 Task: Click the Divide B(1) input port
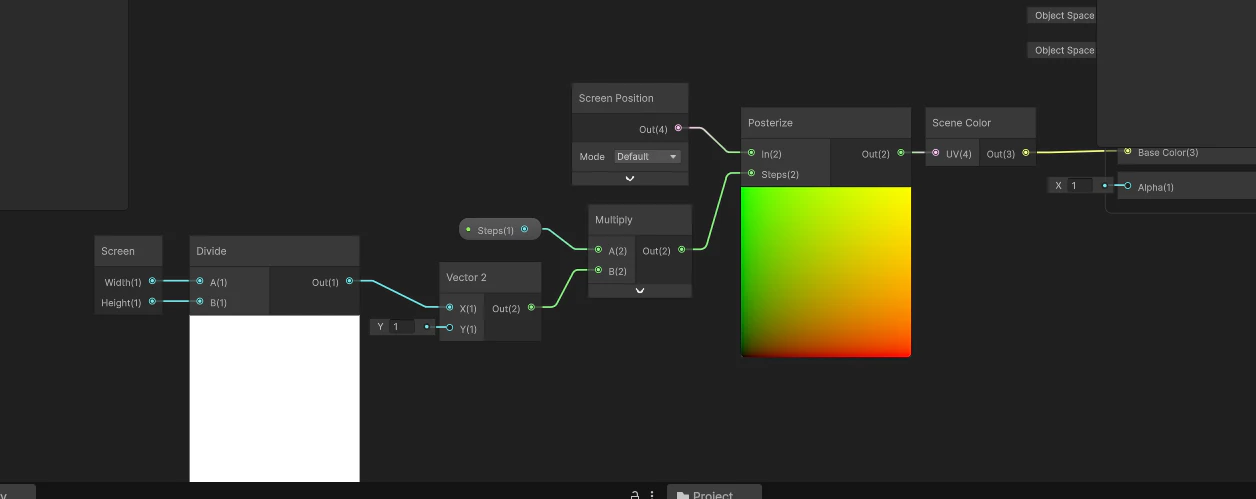[200, 302]
